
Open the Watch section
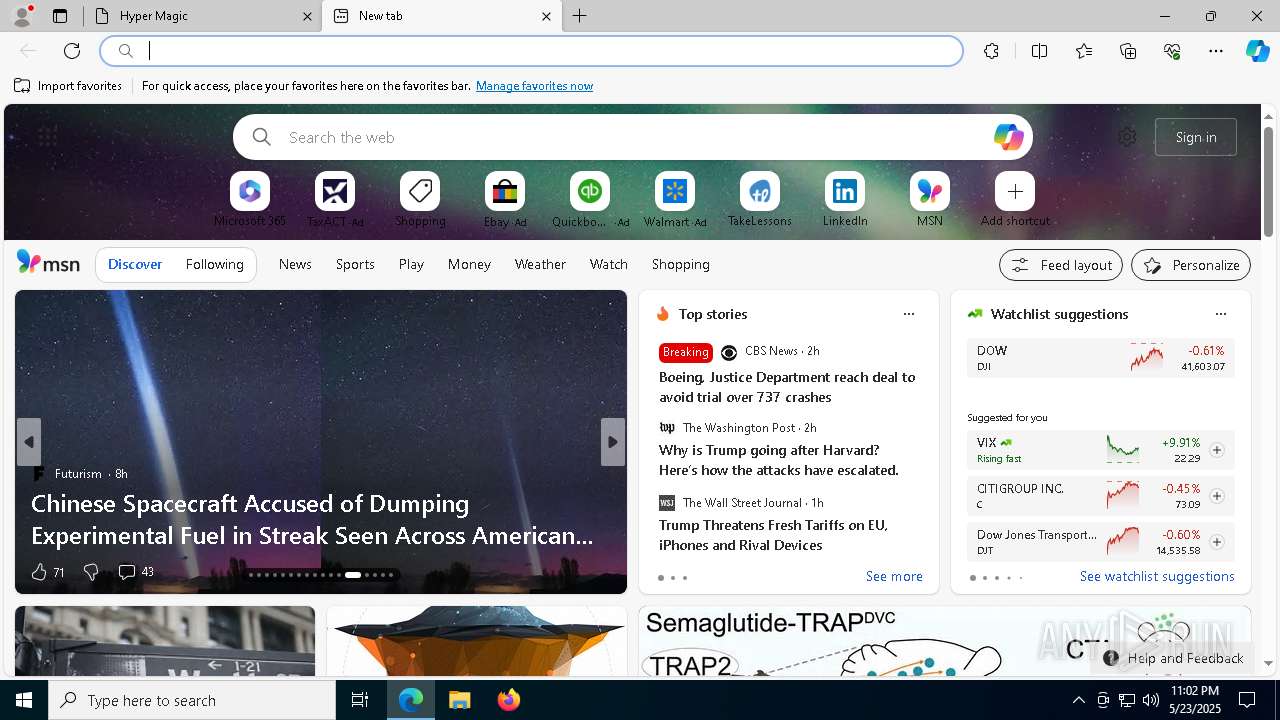point(609,264)
